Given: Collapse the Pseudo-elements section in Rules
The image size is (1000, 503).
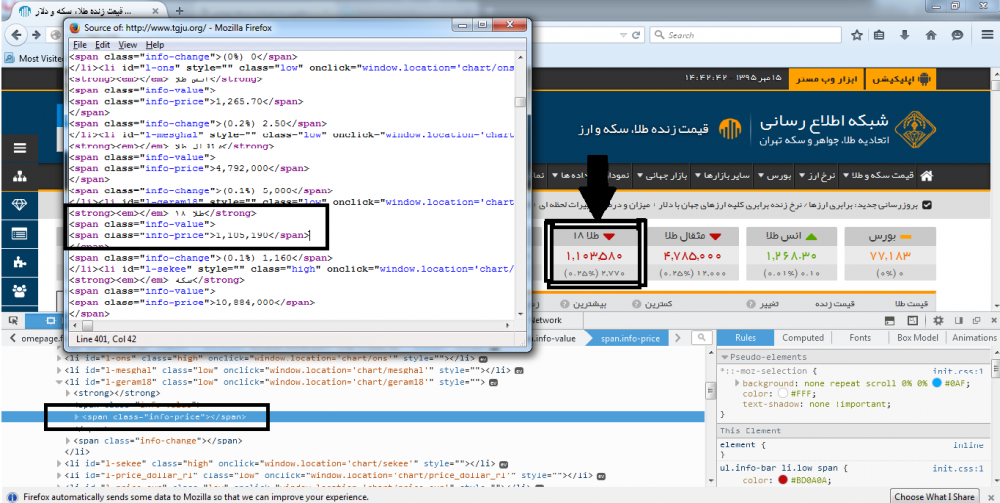Looking at the screenshot, I should [724, 357].
